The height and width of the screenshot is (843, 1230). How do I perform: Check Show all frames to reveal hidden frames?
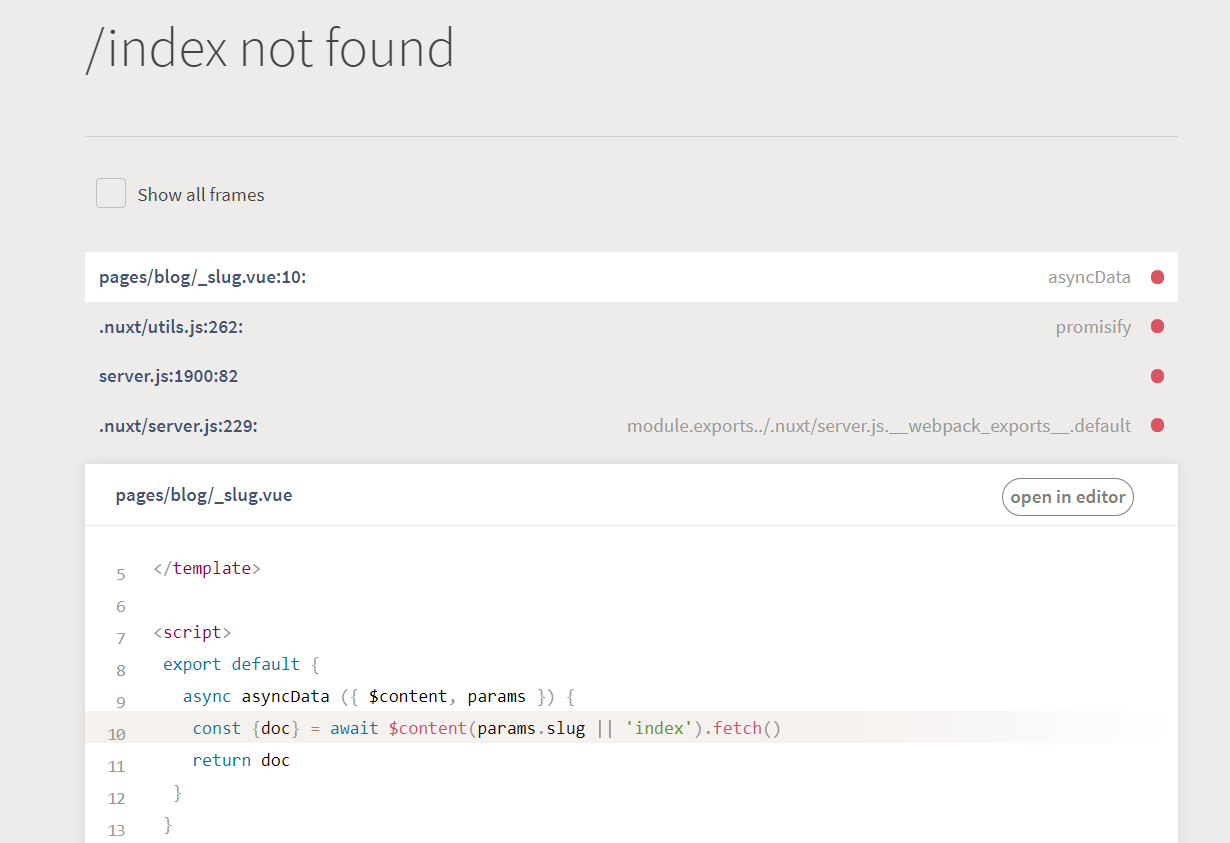coord(110,192)
